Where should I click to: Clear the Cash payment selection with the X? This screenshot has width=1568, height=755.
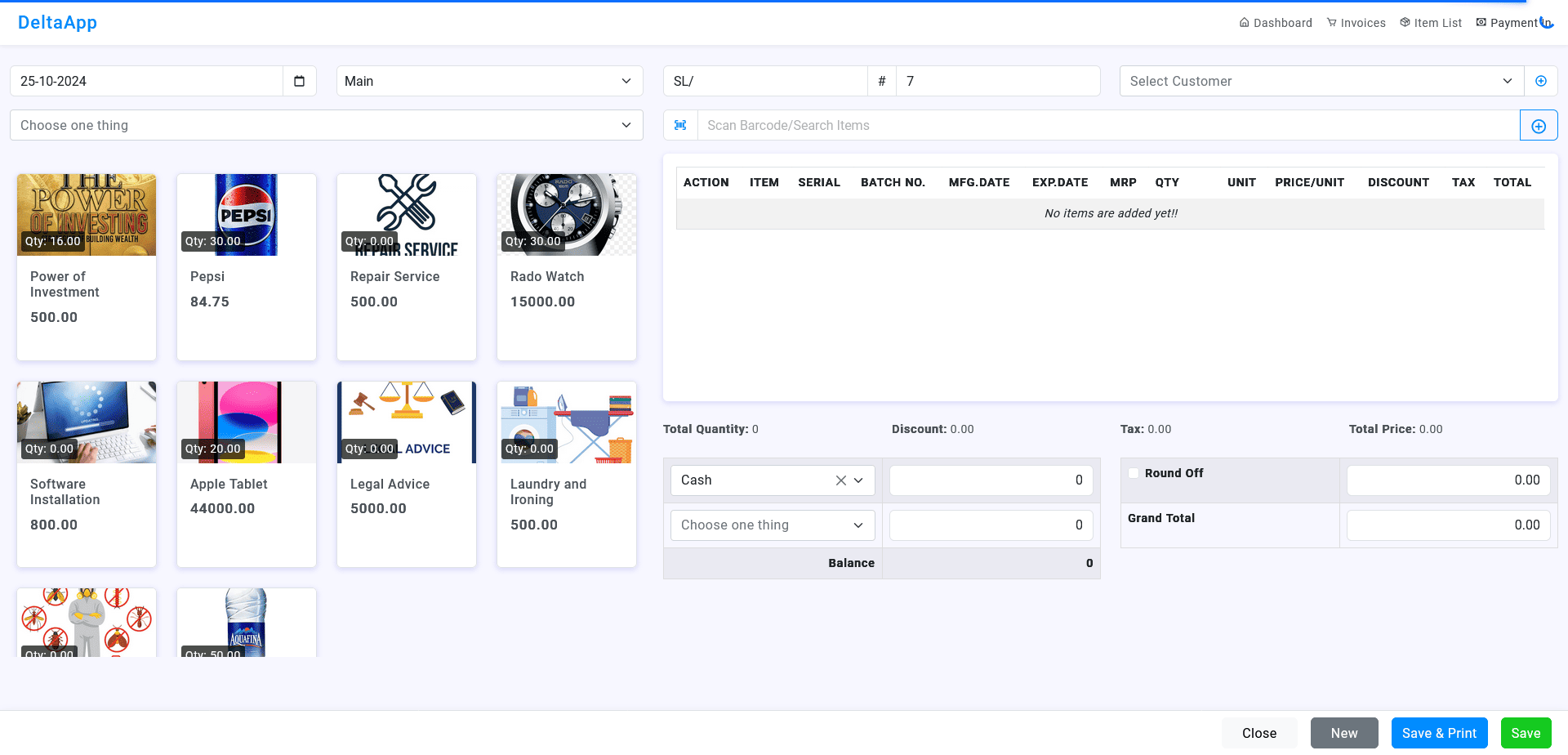[x=840, y=480]
